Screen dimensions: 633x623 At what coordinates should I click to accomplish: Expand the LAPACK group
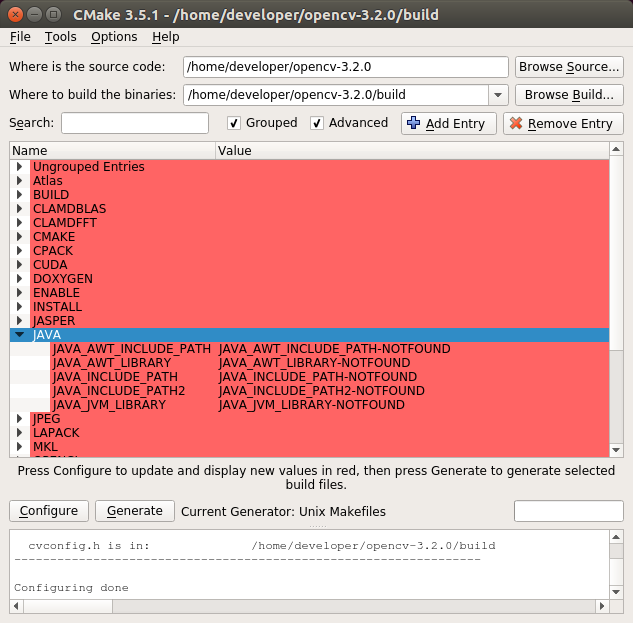pyautogui.click(x=19, y=432)
